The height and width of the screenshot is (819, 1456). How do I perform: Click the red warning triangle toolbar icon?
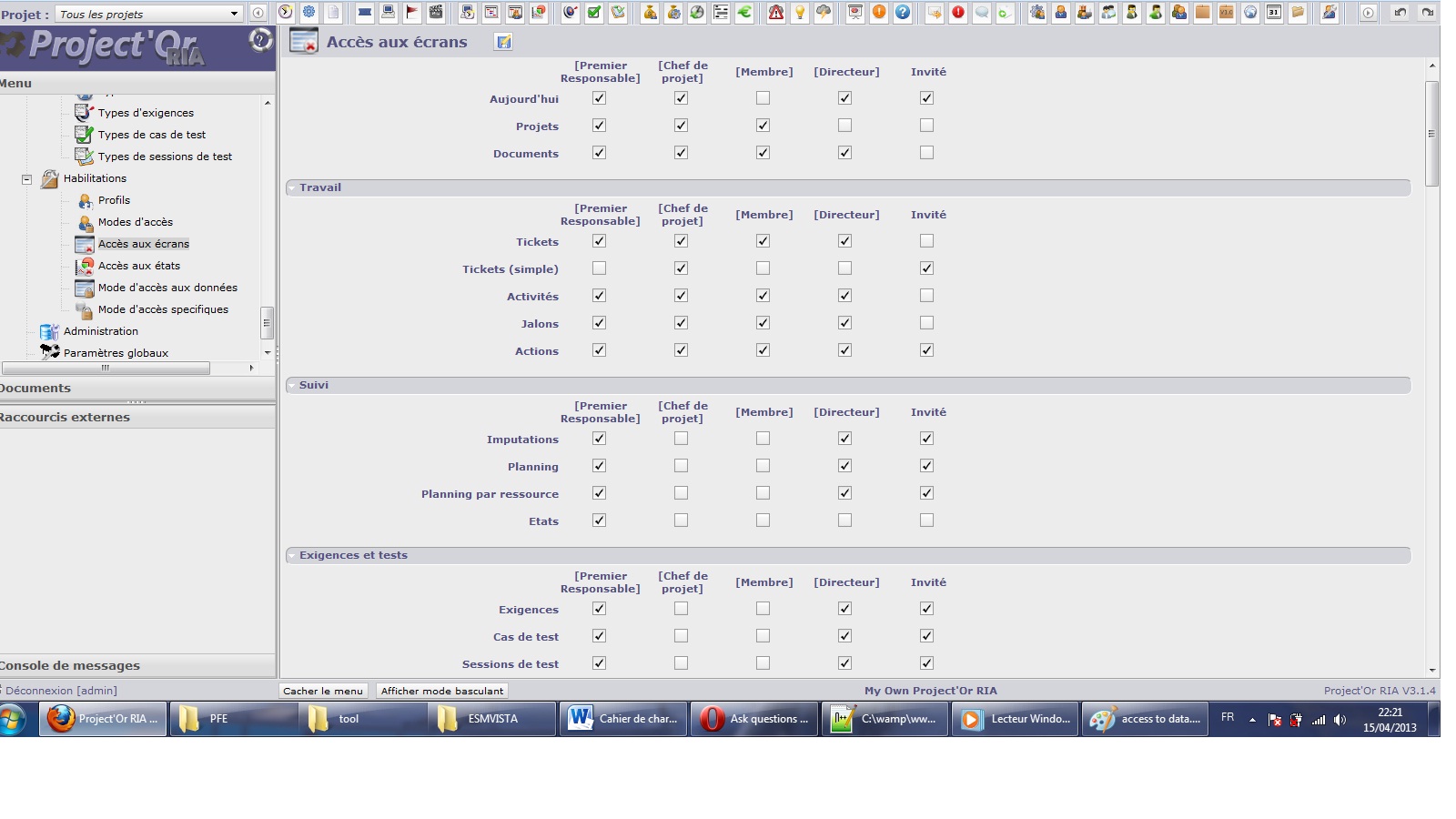point(775,13)
